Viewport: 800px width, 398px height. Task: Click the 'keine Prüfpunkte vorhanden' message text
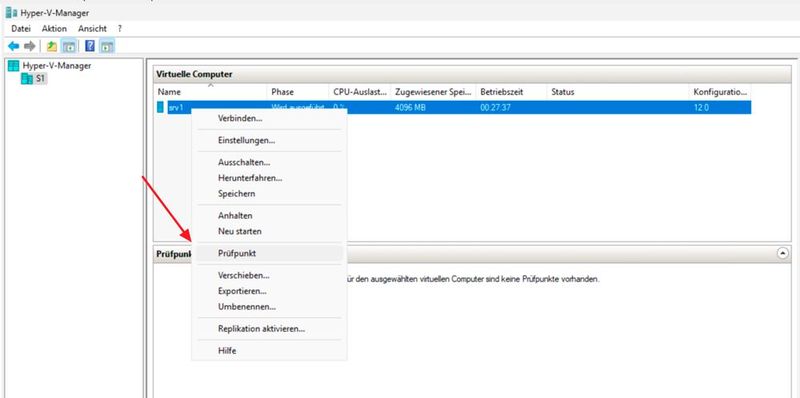click(x=473, y=280)
